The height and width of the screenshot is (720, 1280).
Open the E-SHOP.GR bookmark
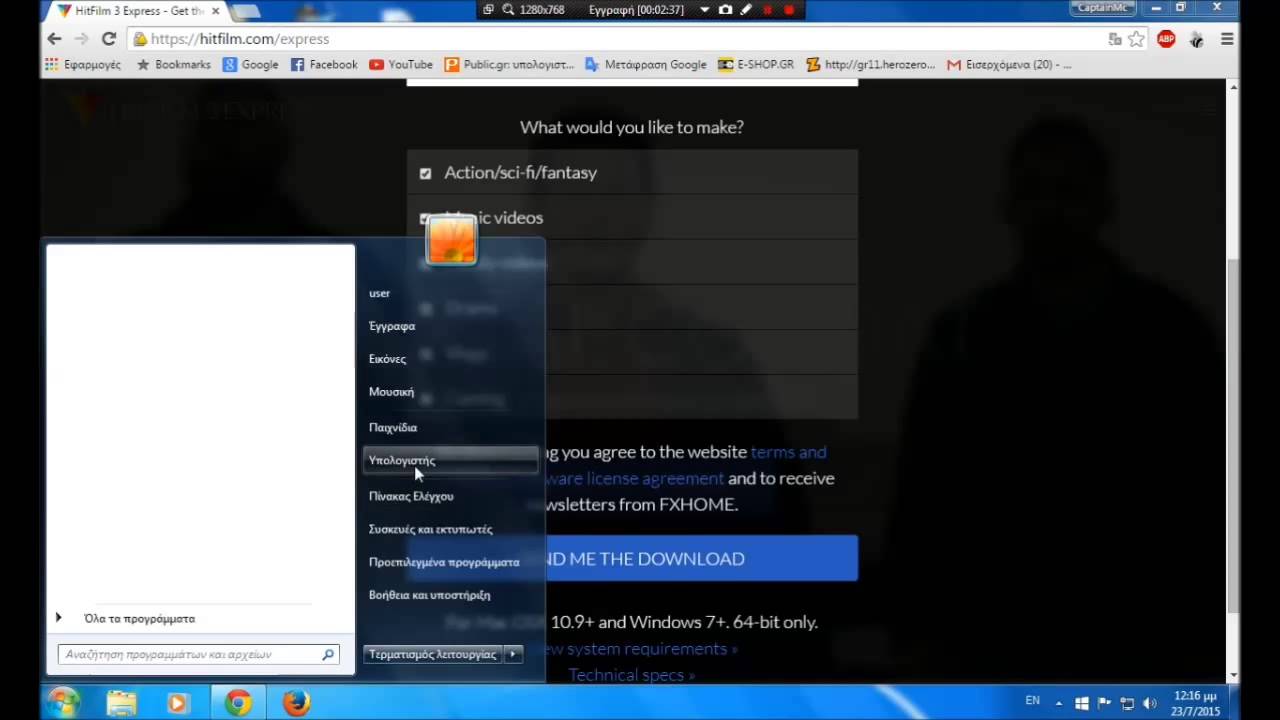[756, 64]
